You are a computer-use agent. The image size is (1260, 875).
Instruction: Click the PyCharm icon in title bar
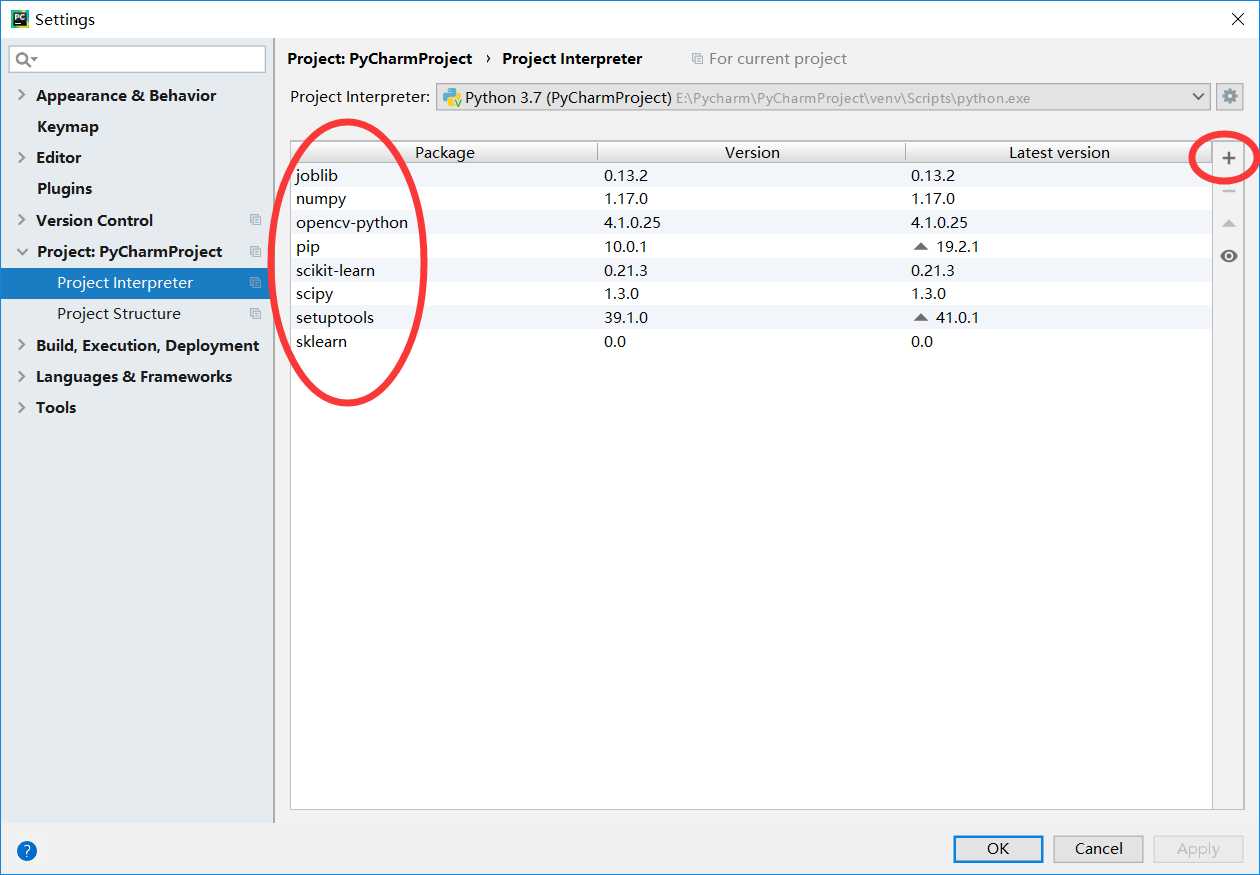coord(19,19)
